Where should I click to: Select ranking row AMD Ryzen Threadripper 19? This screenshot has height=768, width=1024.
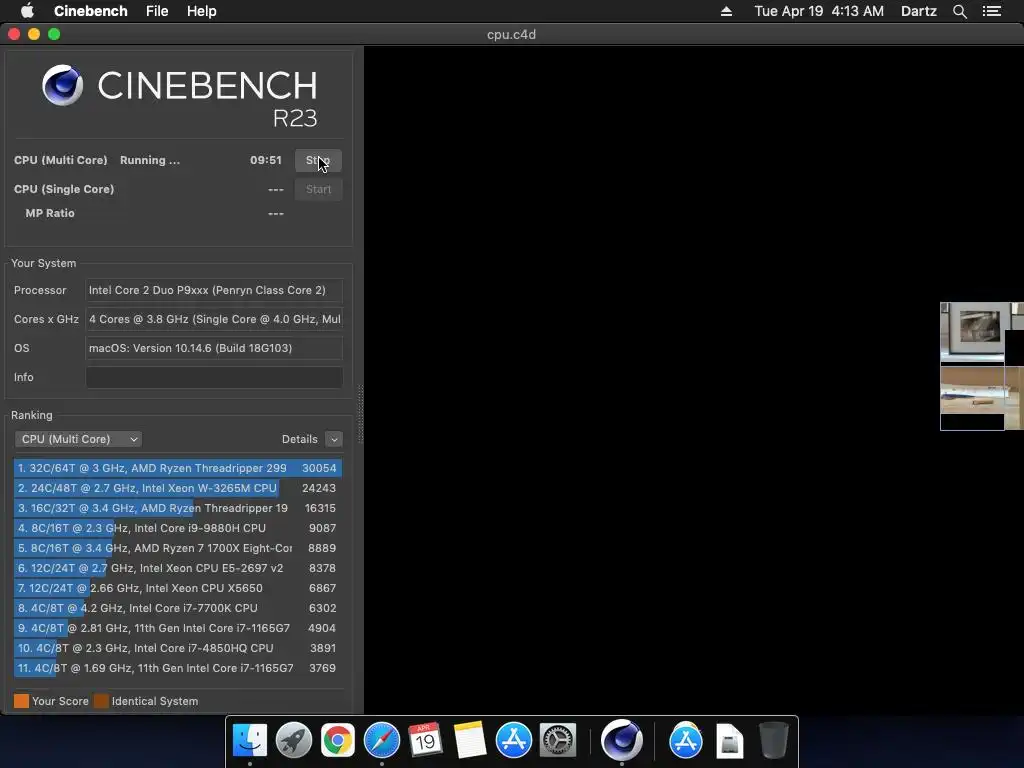tap(177, 508)
